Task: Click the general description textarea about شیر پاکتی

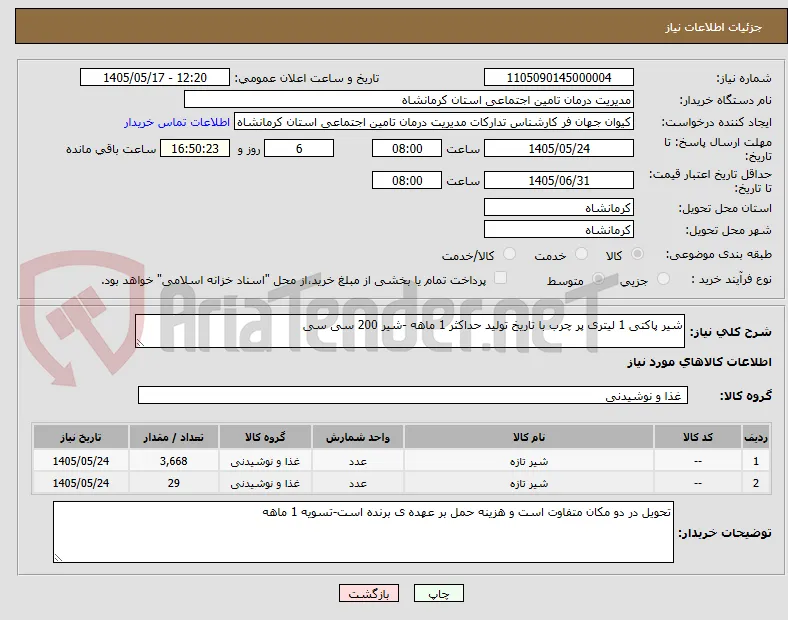Action: (x=410, y=331)
